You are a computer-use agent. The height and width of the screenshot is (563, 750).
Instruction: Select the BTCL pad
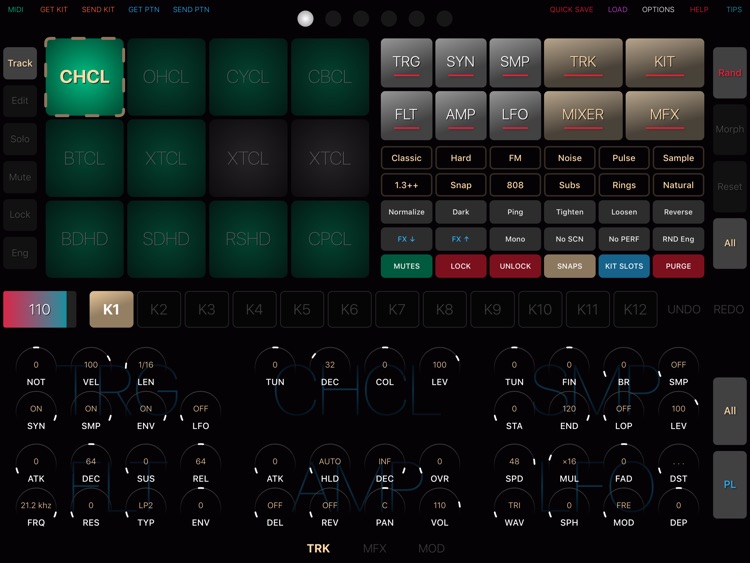[x=85, y=158]
